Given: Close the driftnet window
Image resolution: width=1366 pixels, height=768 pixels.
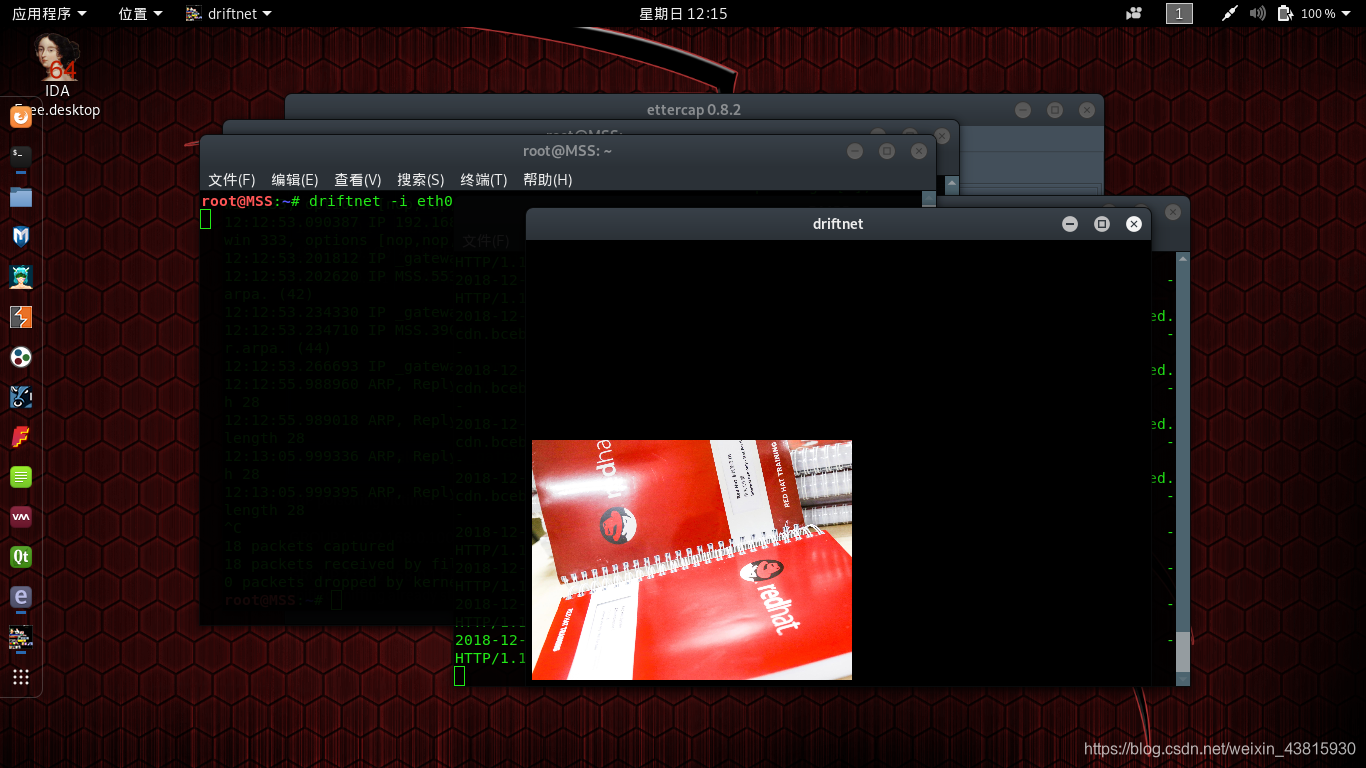Looking at the screenshot, I should (1134, 224).
